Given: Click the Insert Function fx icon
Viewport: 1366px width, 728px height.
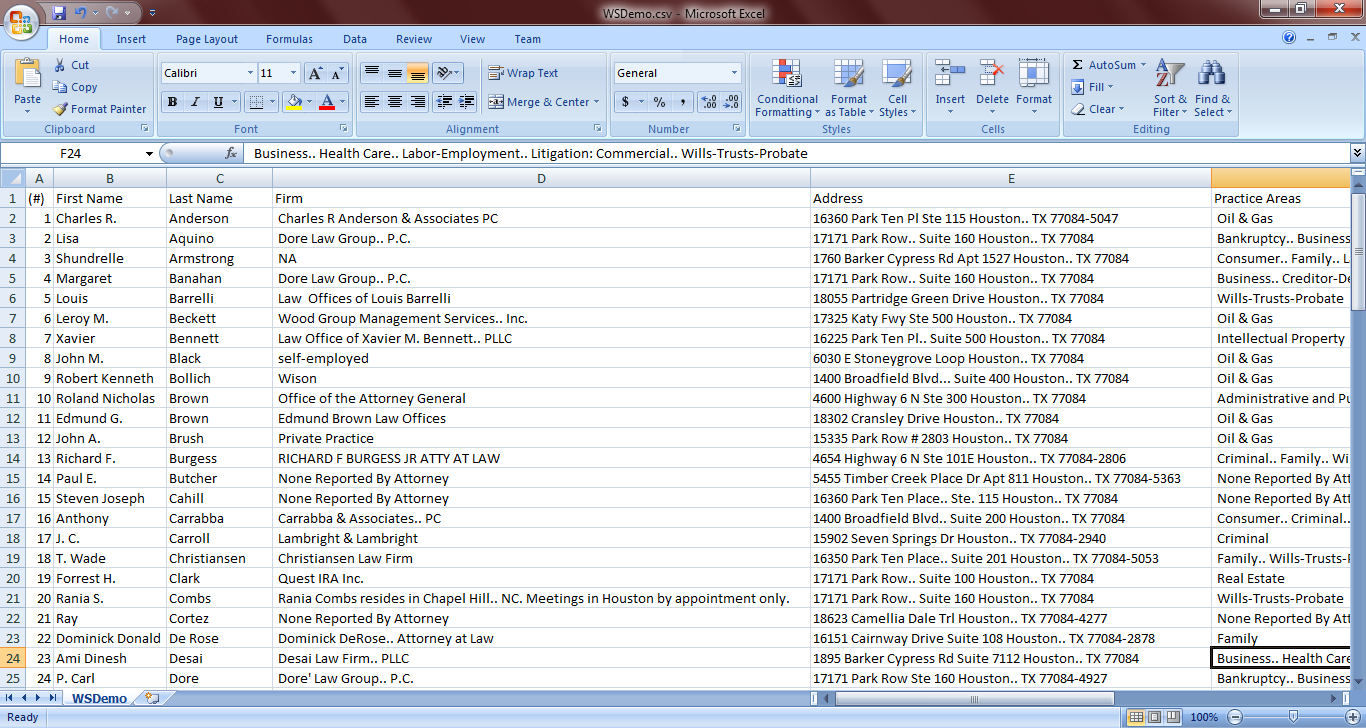Looking at the screenshot, I should [231, 154].
